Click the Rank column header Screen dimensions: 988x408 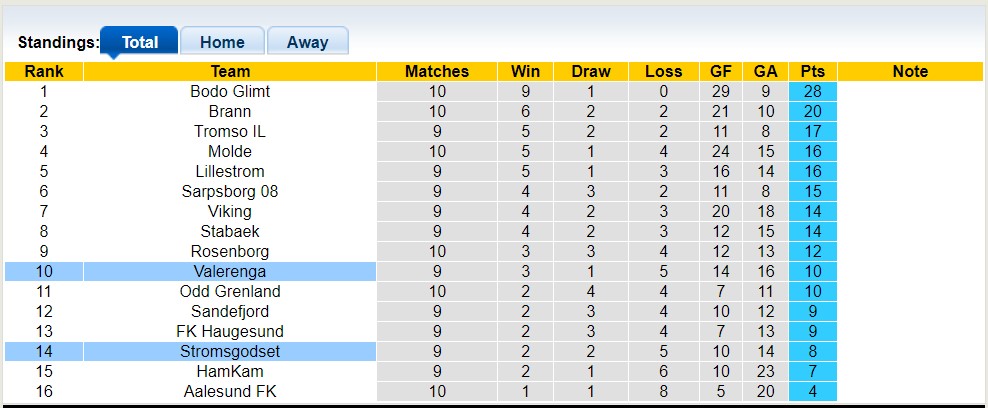click(44, 71)
